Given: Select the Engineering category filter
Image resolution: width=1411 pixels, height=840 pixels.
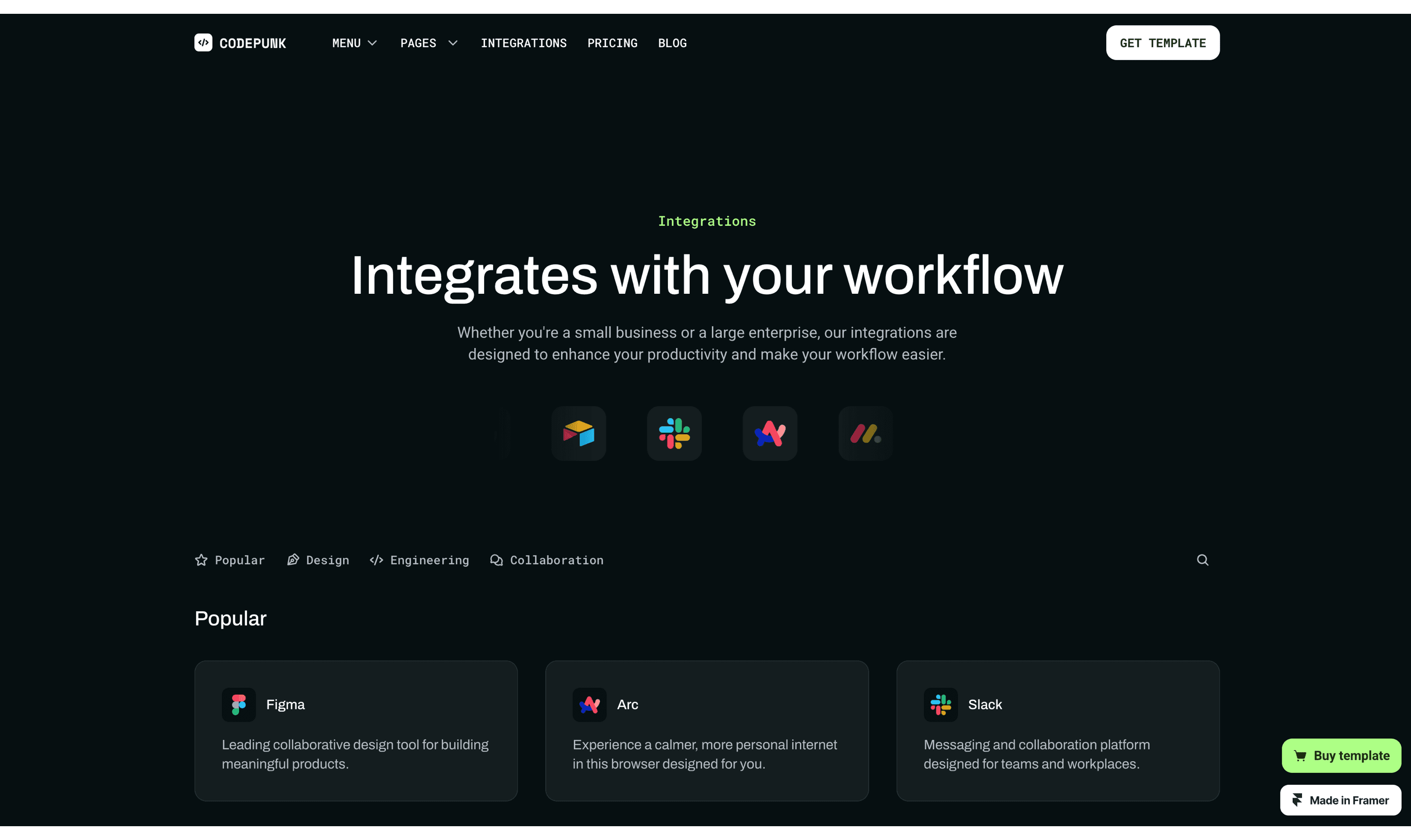Looking at the screenshot, I should [x=420, y=560].
